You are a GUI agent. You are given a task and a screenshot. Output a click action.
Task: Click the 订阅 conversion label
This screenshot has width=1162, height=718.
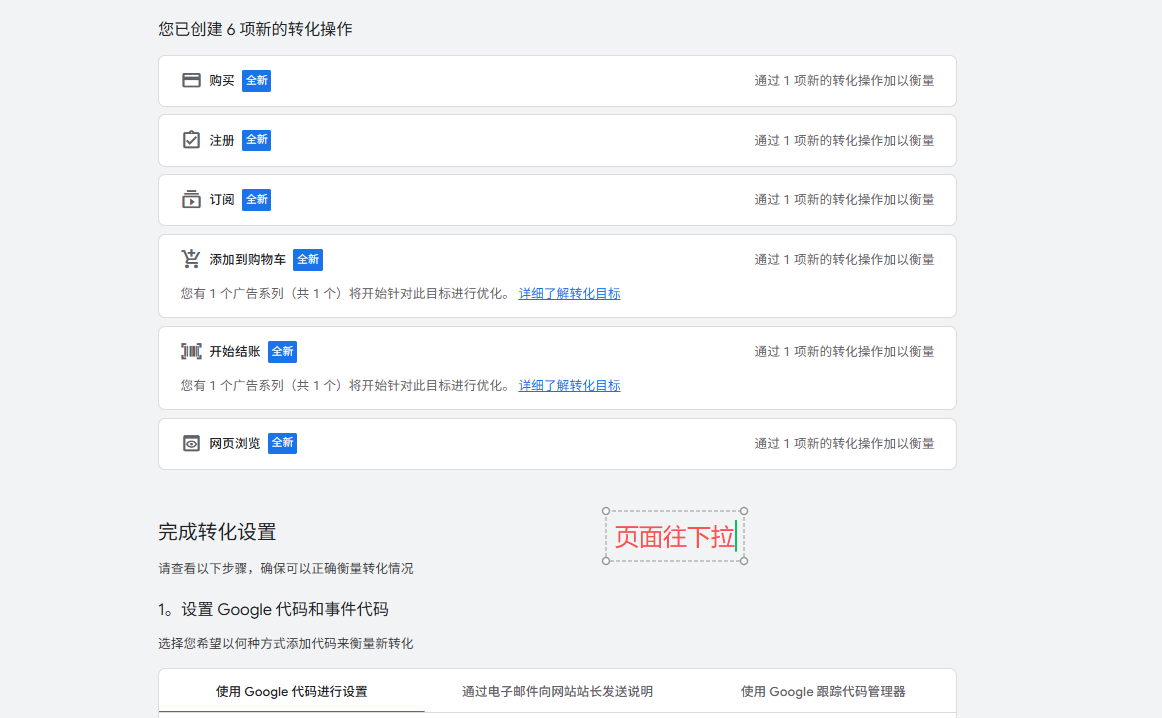[222, 200]
